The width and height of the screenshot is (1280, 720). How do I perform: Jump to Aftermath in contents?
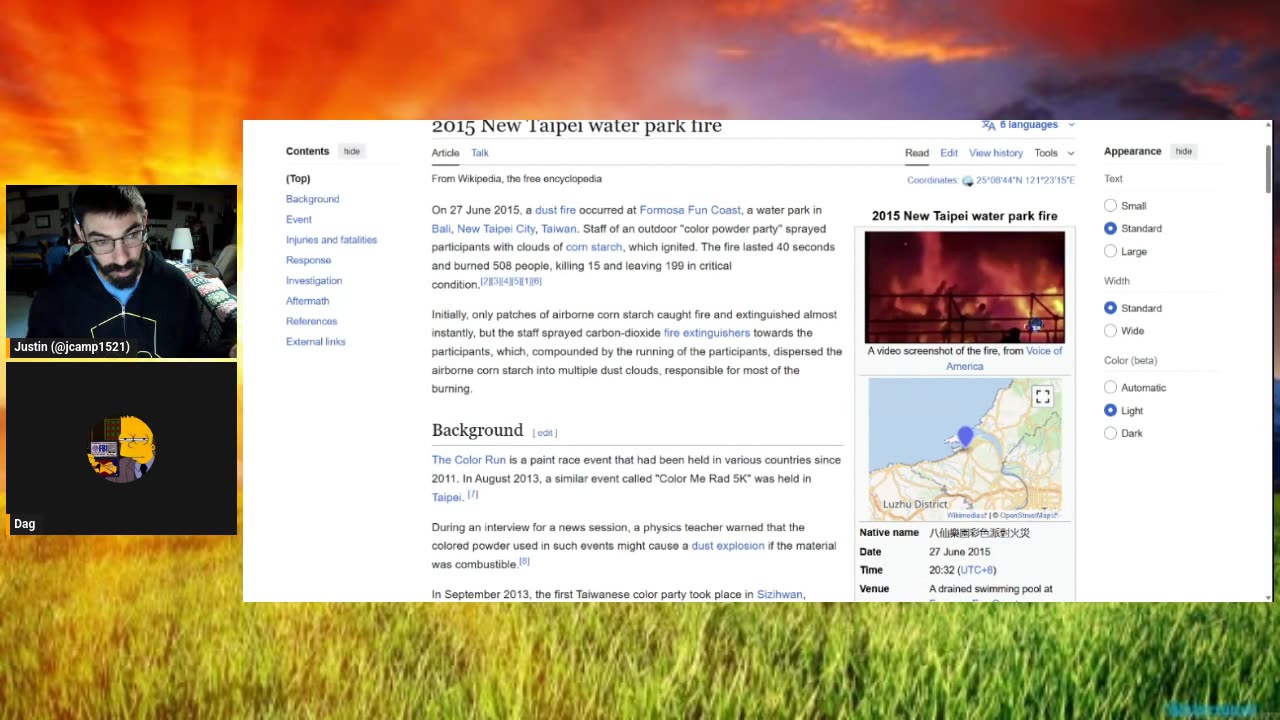(307, 301)
